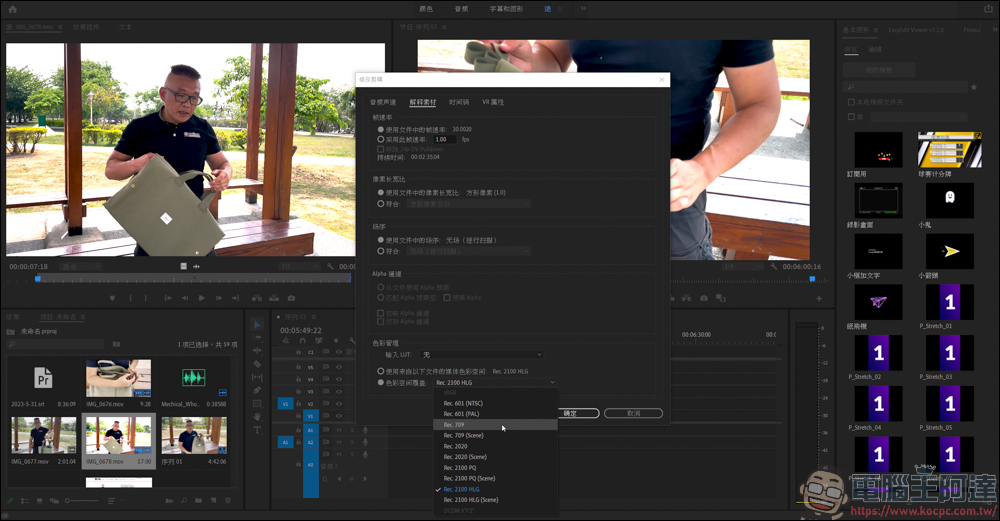
Task: Switch to the 时间码 tab
Action: 459,102
